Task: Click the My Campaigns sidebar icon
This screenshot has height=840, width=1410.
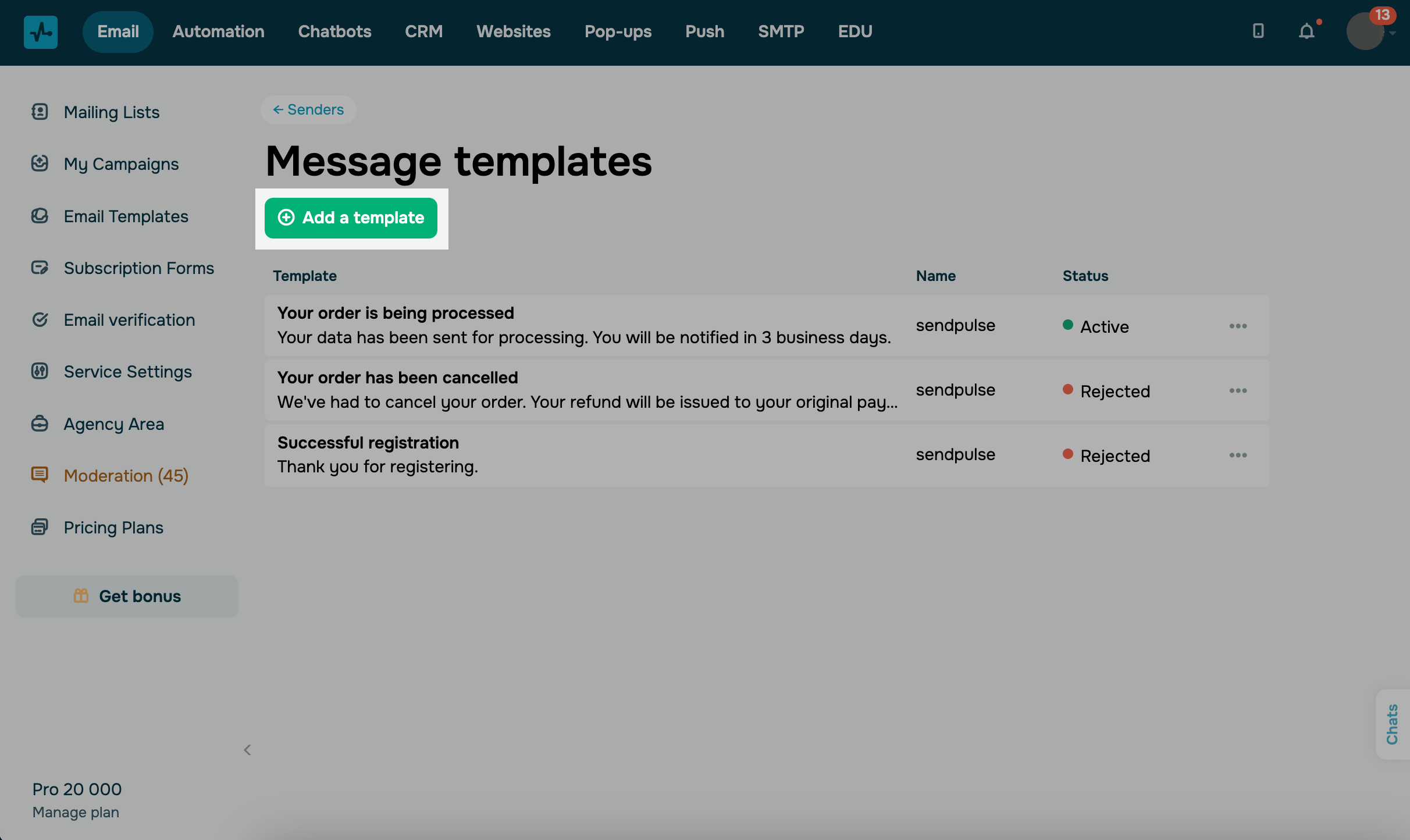Action: pyautogui.click(x=40, y=163)
